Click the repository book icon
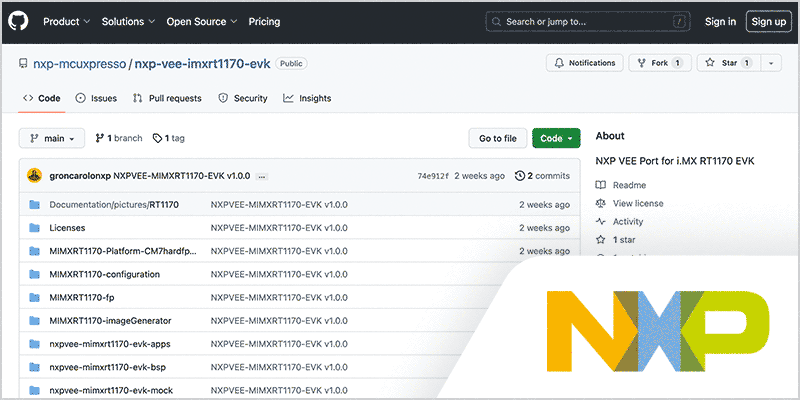Screen dimensions: 800x400 22,64
